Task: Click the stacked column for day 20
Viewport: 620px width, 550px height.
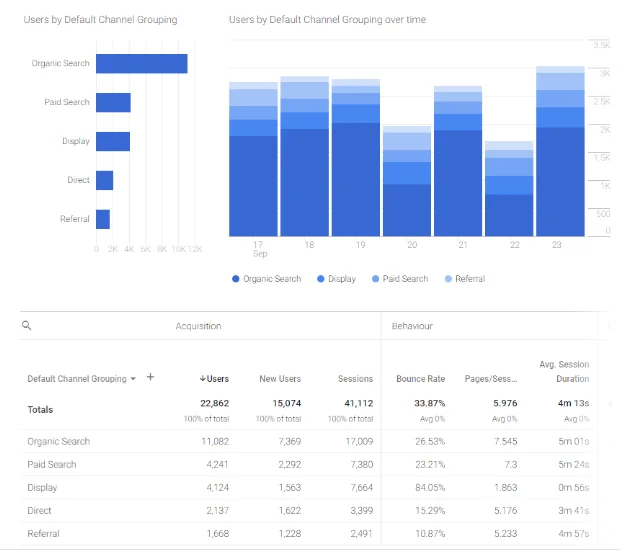Action: [x=407, y=185]
